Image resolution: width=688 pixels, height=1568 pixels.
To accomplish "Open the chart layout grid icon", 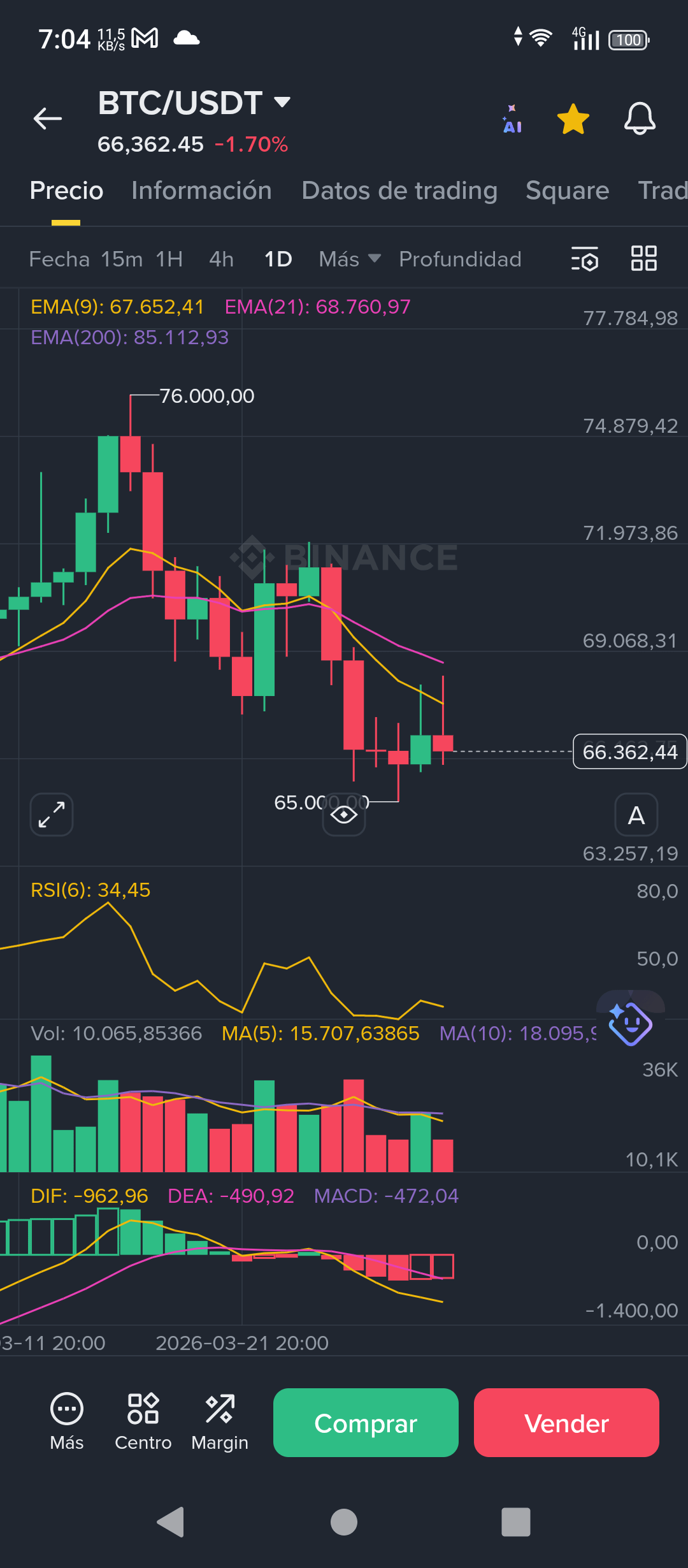I will (x=644, y=259).
